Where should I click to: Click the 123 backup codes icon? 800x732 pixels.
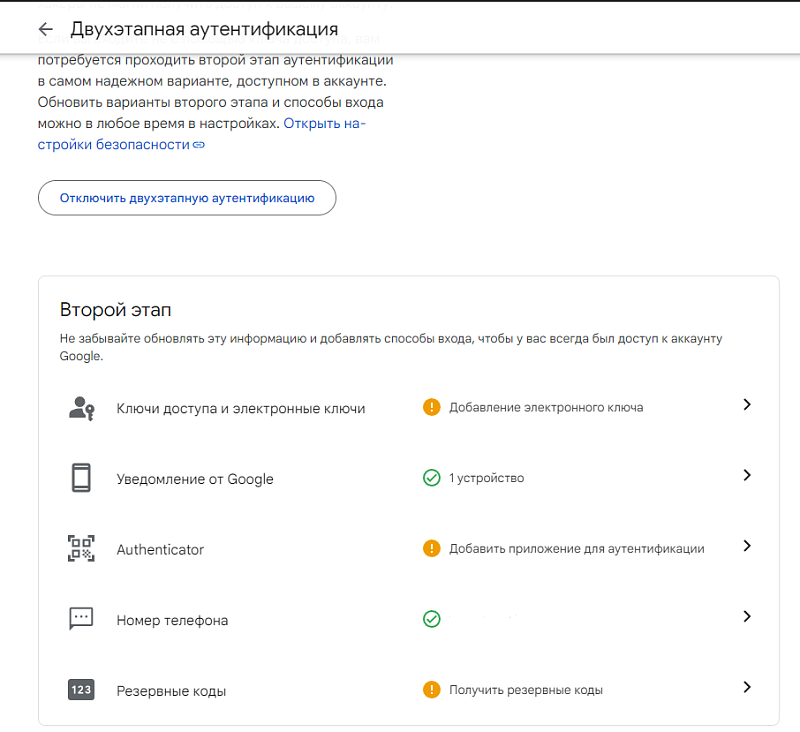point(81,690)
